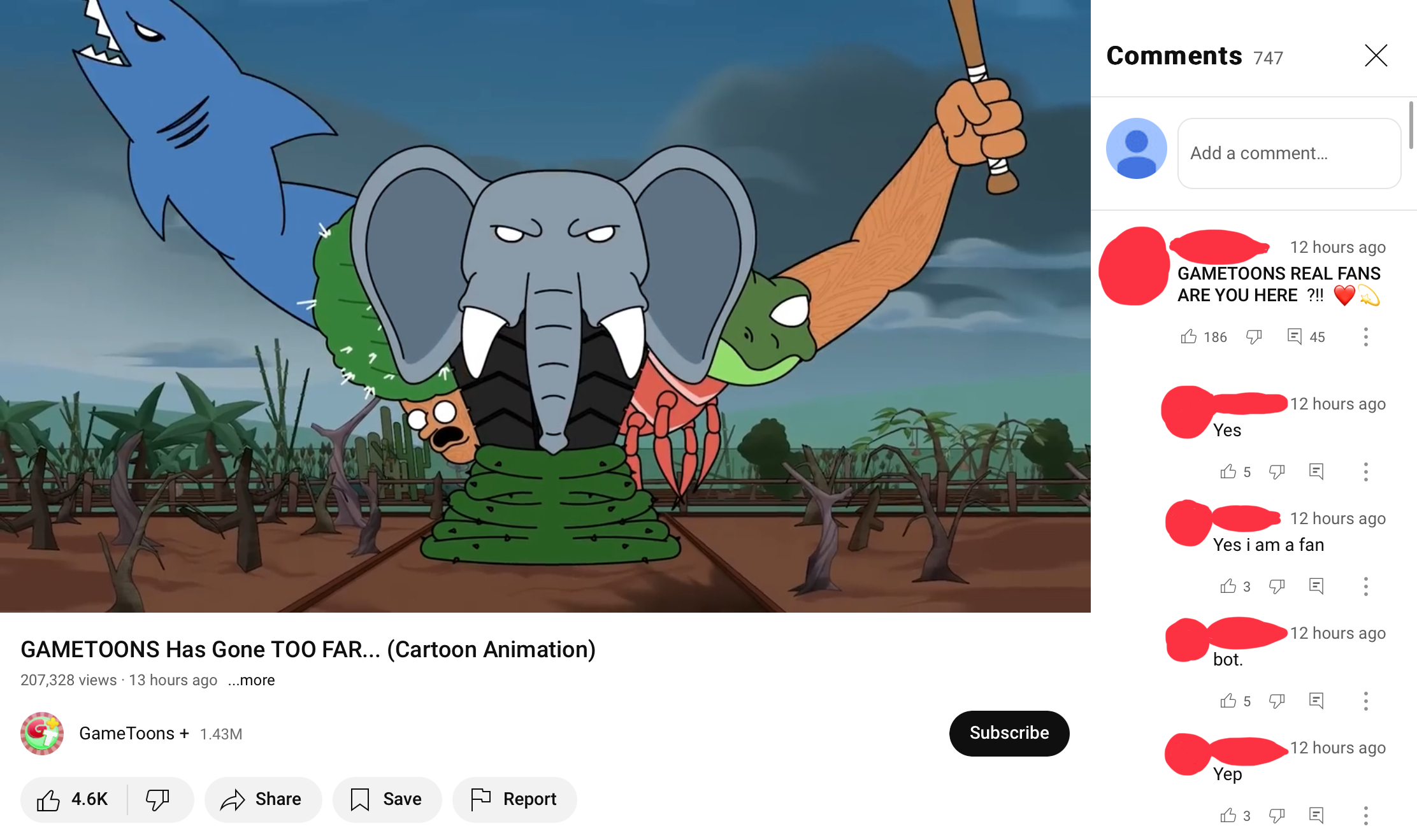Image resolution: width=1417 pixels, height=840 pixels.
Task: Open options menu for top comment
Action: 1365,337
